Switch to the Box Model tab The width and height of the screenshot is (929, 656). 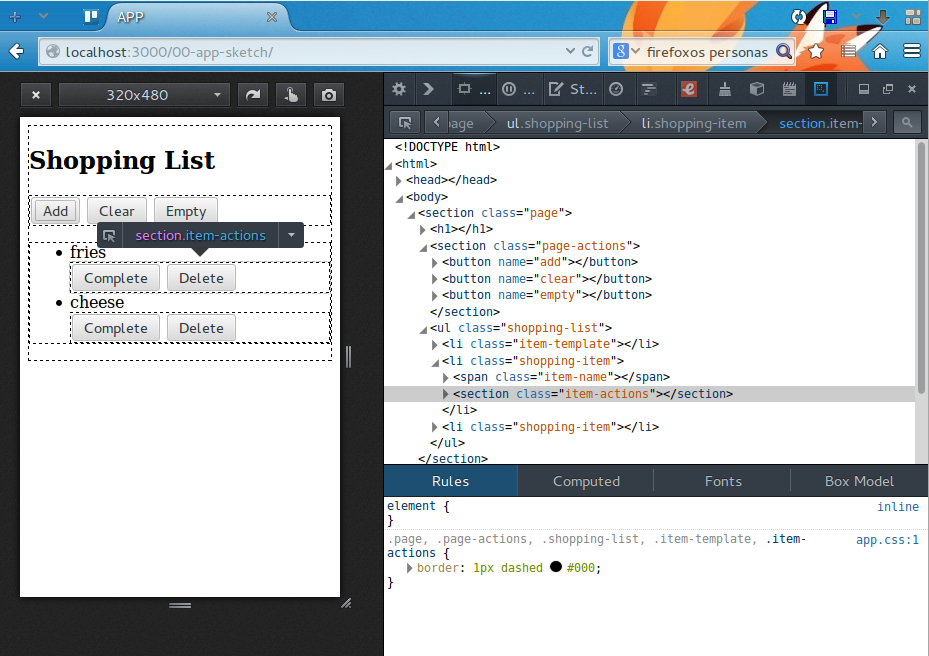click(859, 481)
